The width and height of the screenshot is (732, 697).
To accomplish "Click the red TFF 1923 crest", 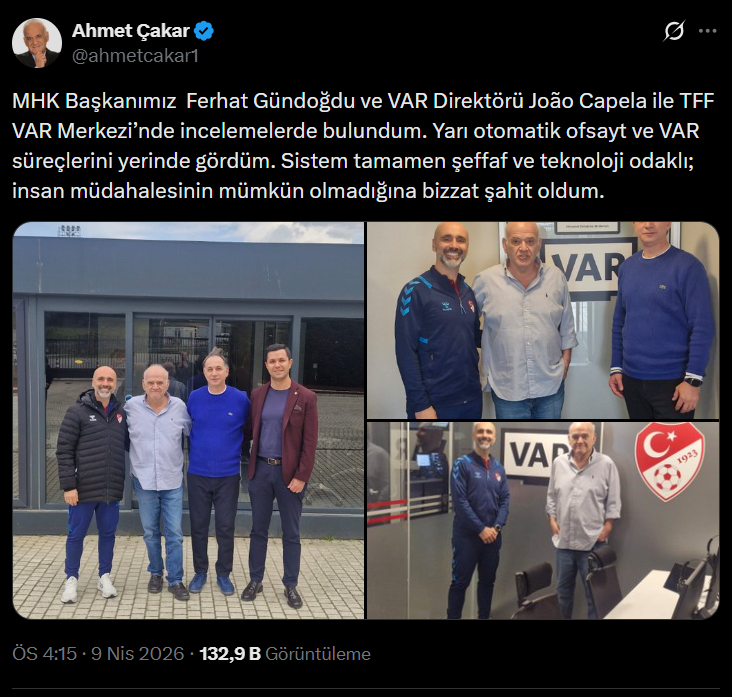I will tap(669, 461).
